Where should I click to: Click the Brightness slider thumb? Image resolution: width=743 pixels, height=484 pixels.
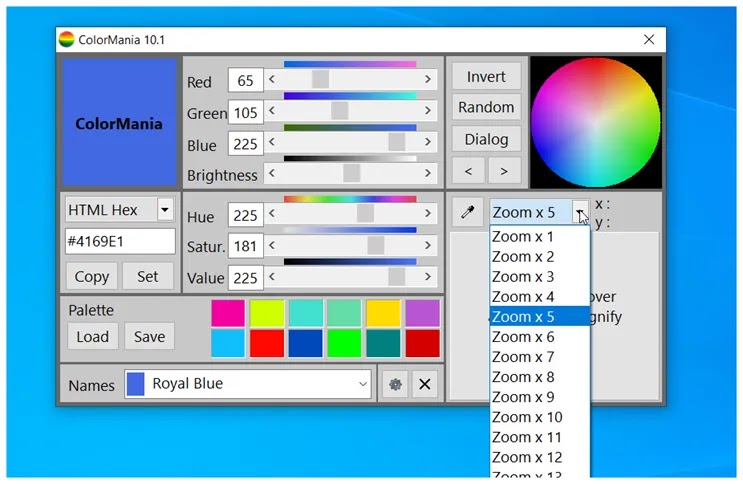point(352,173)
